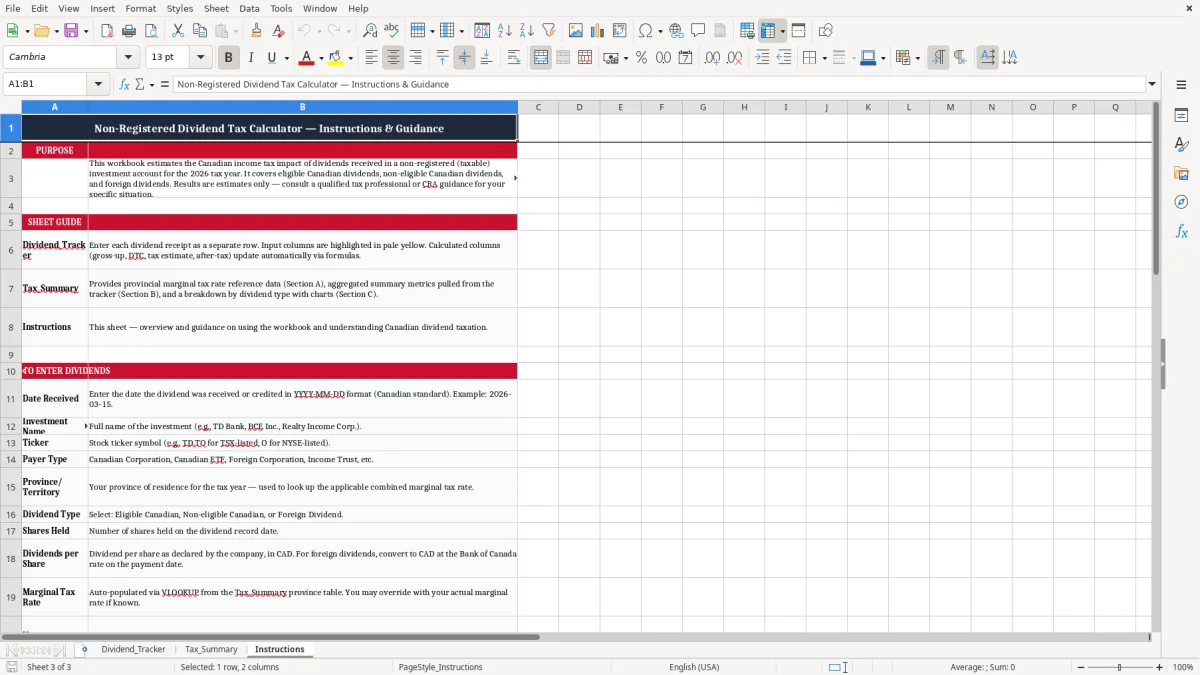Viewport: 1200px width, 675px height.
Task: Open sidebar Styles icon
Action: click(x=1181, y=145)
